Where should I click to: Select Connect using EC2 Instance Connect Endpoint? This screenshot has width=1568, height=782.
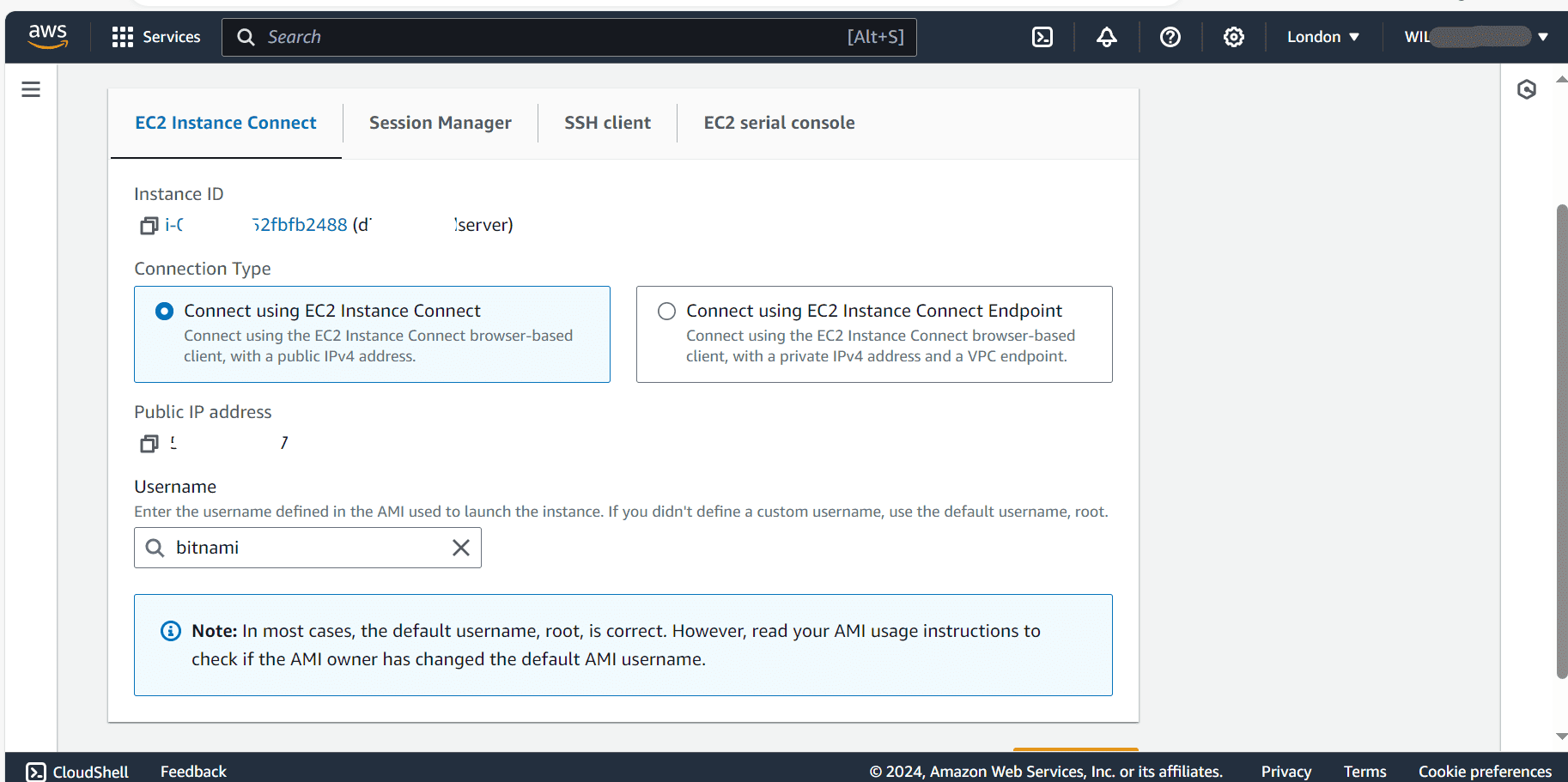pos(666,311)
